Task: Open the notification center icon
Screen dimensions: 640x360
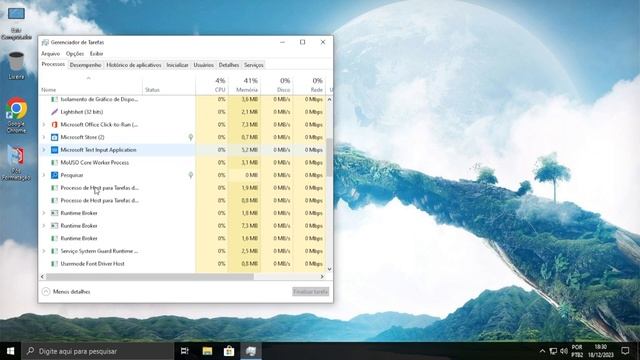Action: click(625, 351)
